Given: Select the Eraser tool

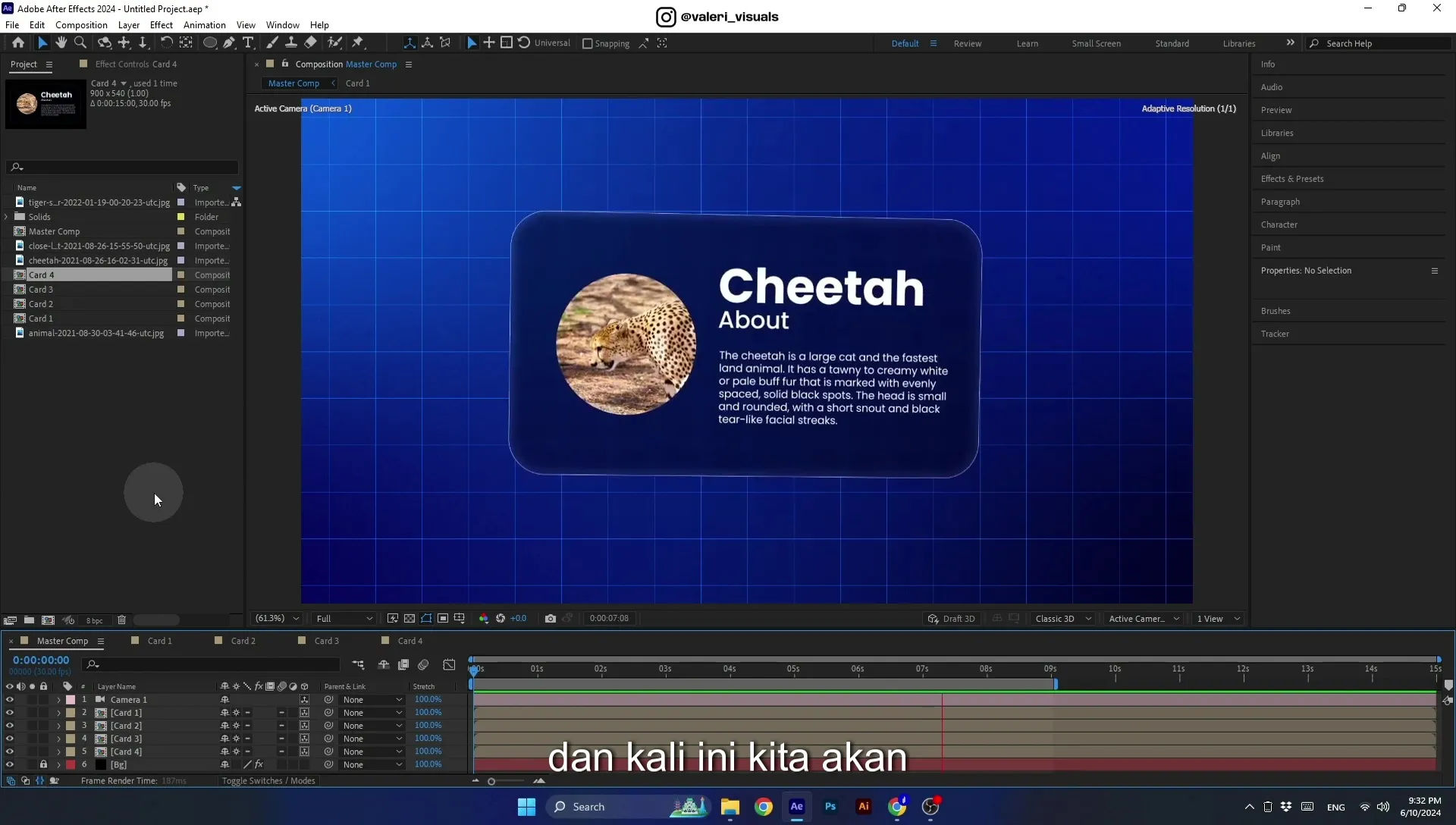Looking at the screenshot, I should tap(310, 43).
